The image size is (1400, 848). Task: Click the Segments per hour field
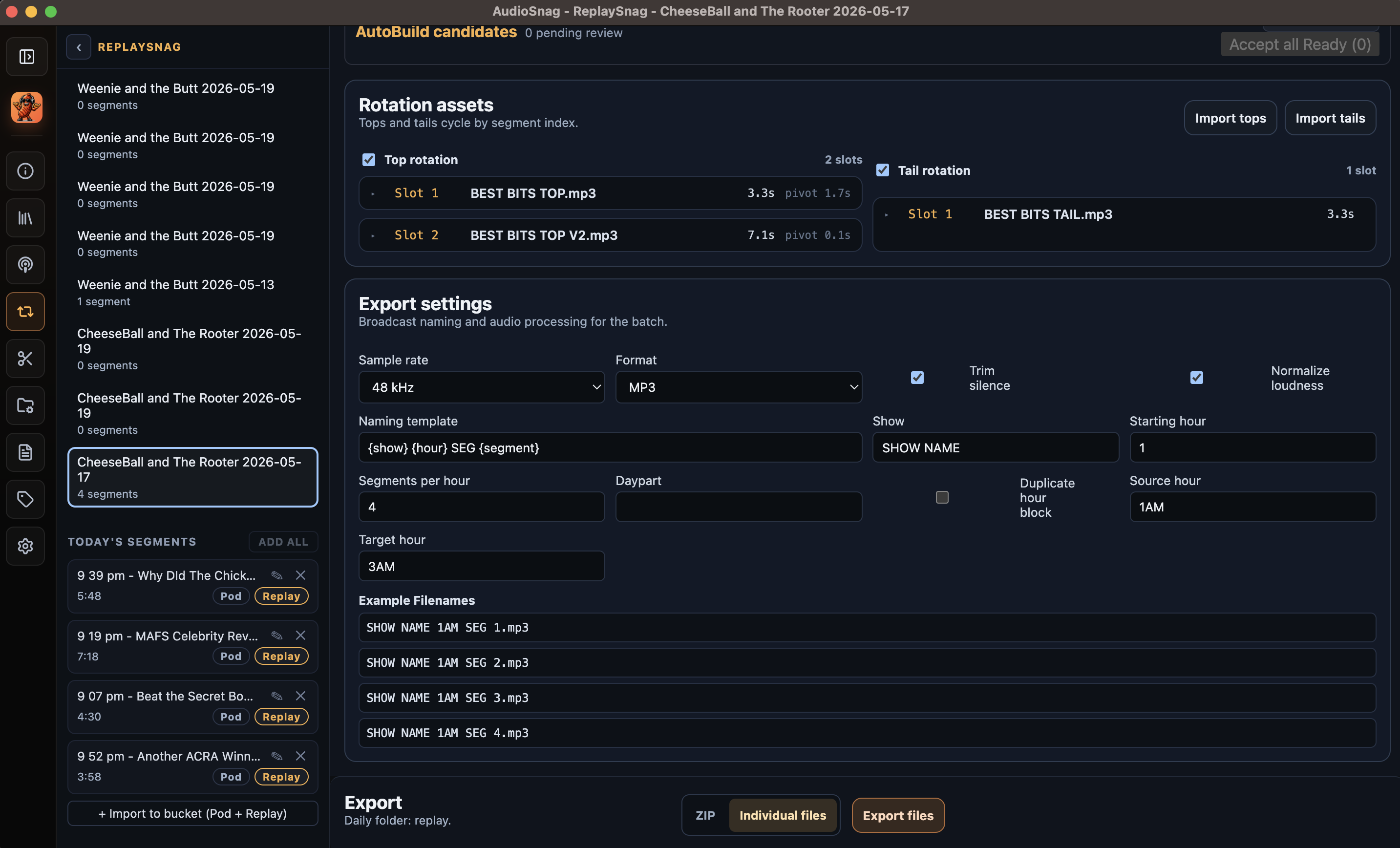(x=481, y=507)
